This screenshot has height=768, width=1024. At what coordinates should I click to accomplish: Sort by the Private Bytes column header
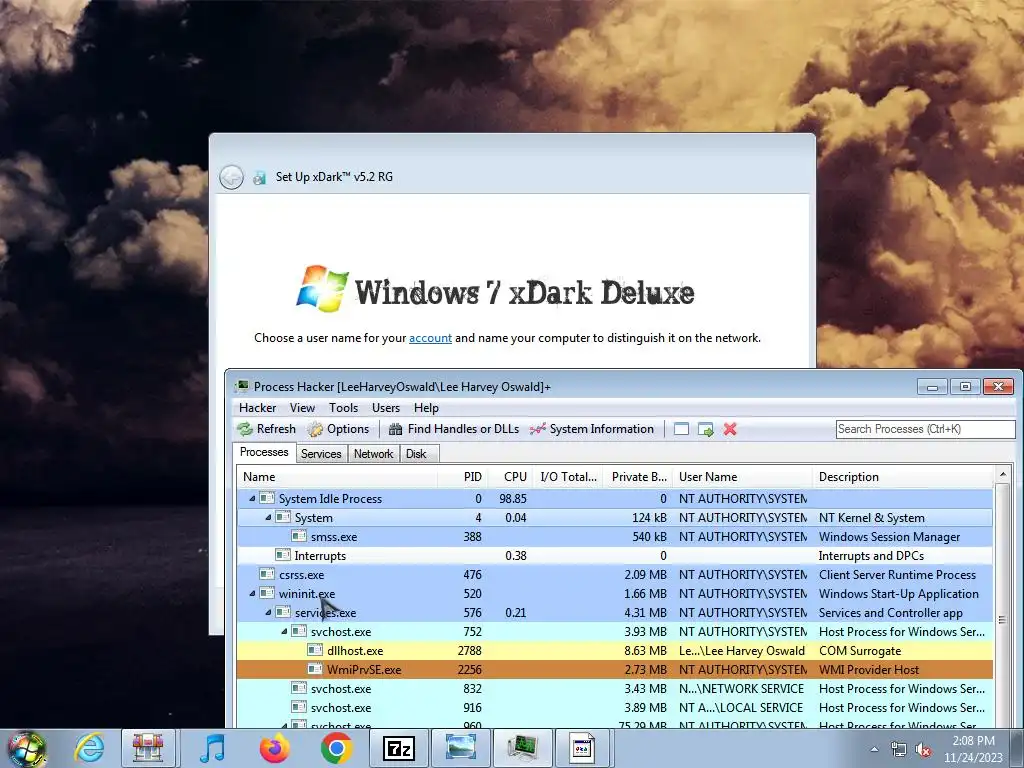pyautogui.click(x=639, y=477)
